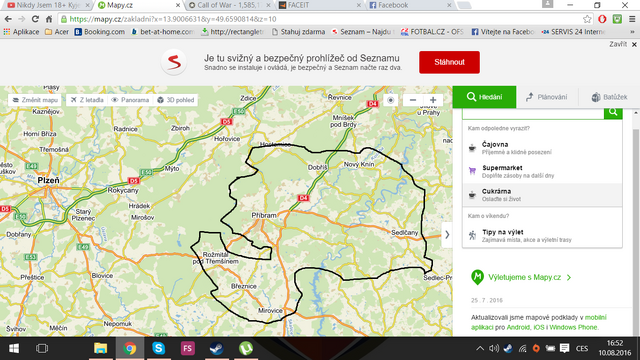Image resolution: width=640 pixels, height=360 pixels.
Task: Reload the Mapy.cz page
Action: pyautogui.click(x=35, y=19)
